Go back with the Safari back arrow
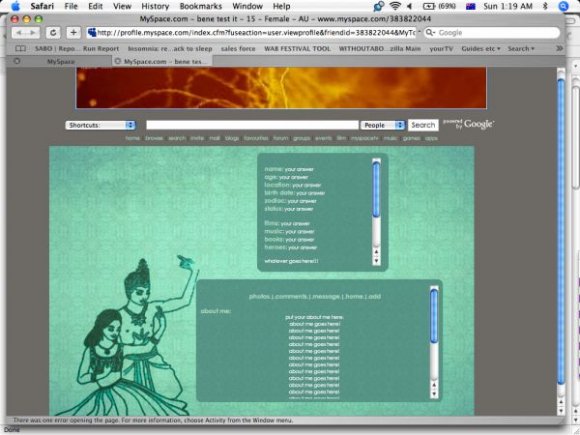Viewport: 580px width, 435px height. [x=19, y=33]
